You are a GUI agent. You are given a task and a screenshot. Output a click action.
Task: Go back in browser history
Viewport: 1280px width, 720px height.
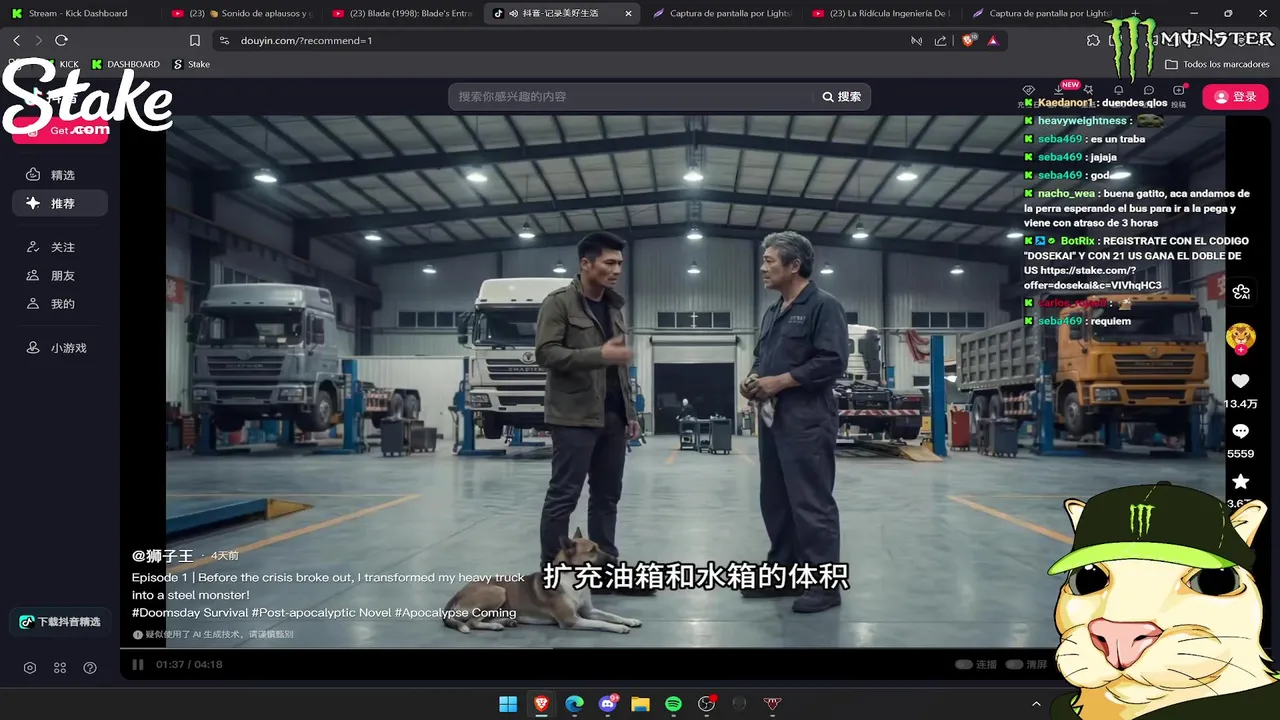[x=17, y=40]
